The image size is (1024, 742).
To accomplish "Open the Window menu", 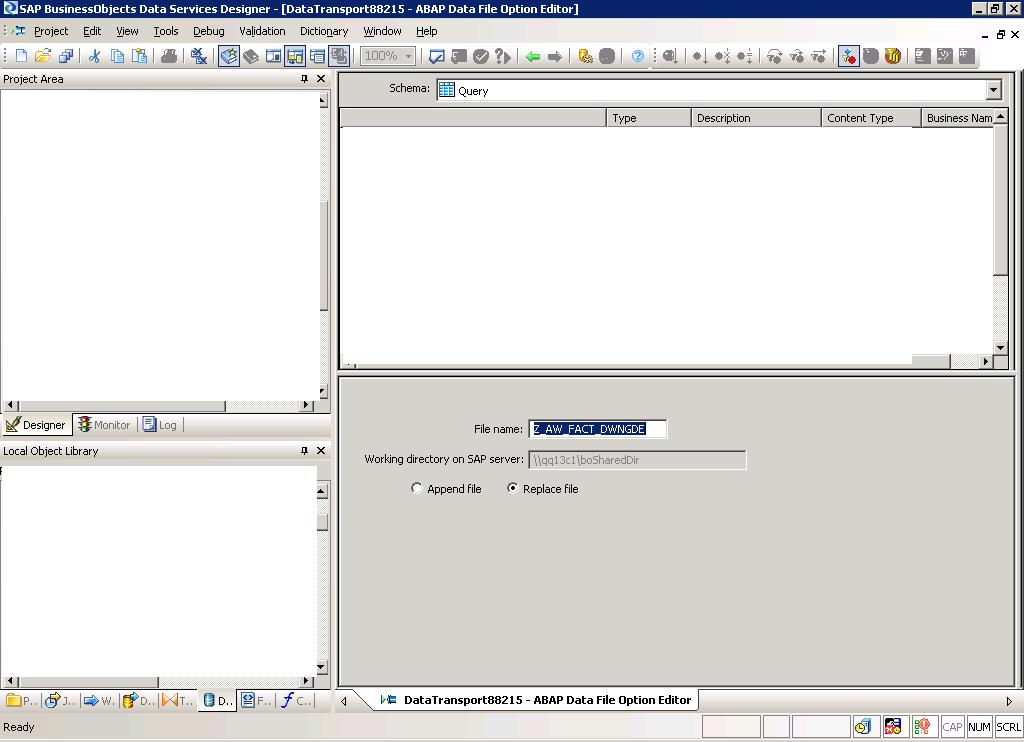I will coord(383,31).
